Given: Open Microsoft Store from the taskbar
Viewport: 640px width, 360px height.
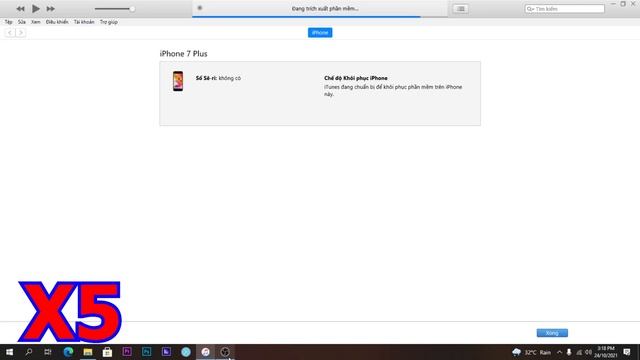Looking at the screenshot, I should coord(107,352).
